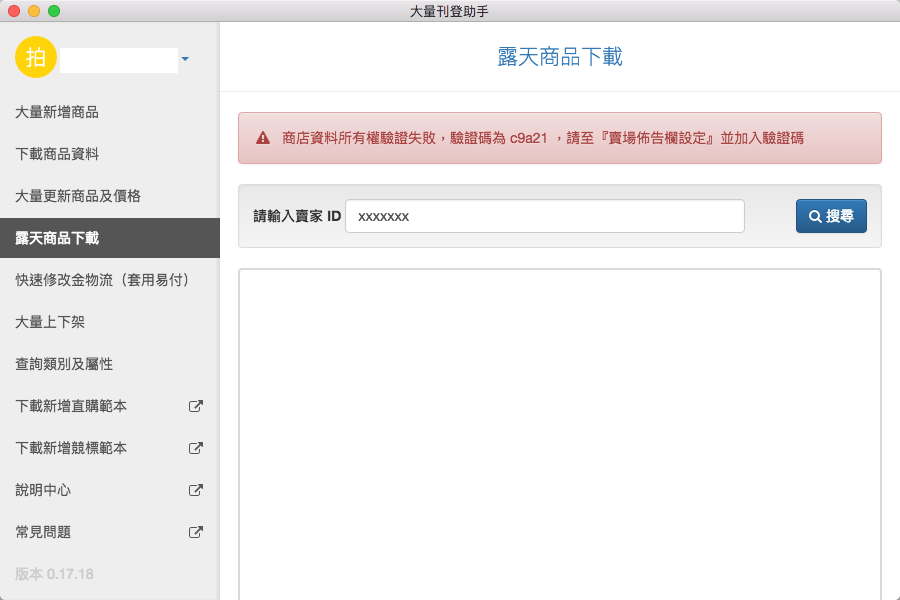This screenshot has width=900, height=600.
Task: Open 說明中心 link
Action: tap(43, 490)
